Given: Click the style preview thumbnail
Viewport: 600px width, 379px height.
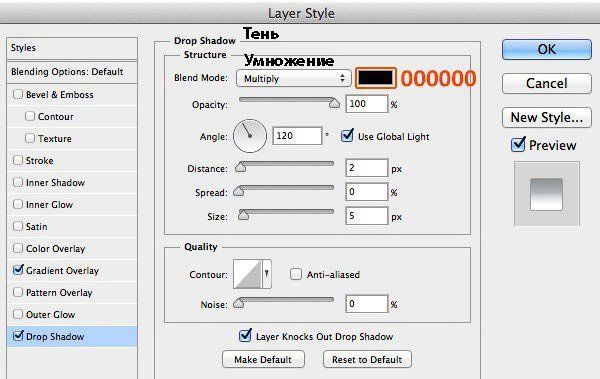Looking at the screenshot, I should (x=547, y=194).
